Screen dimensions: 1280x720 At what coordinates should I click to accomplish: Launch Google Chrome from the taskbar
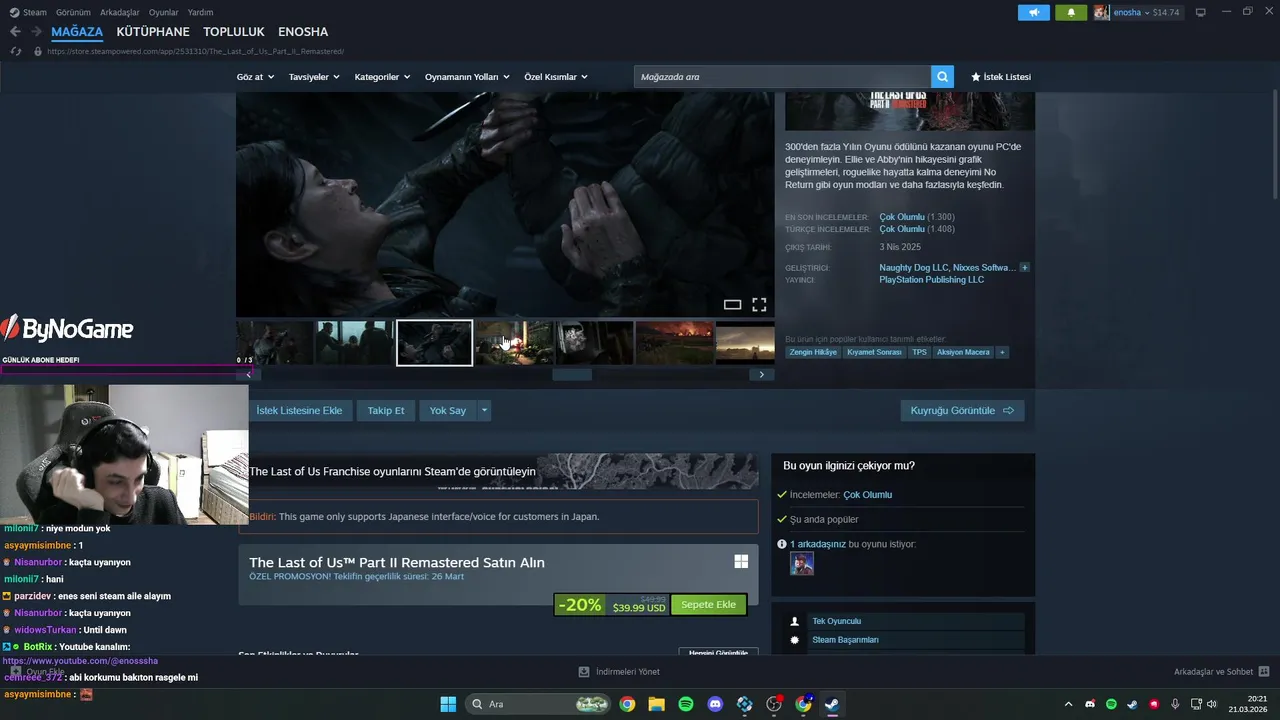tap(627, 704)
